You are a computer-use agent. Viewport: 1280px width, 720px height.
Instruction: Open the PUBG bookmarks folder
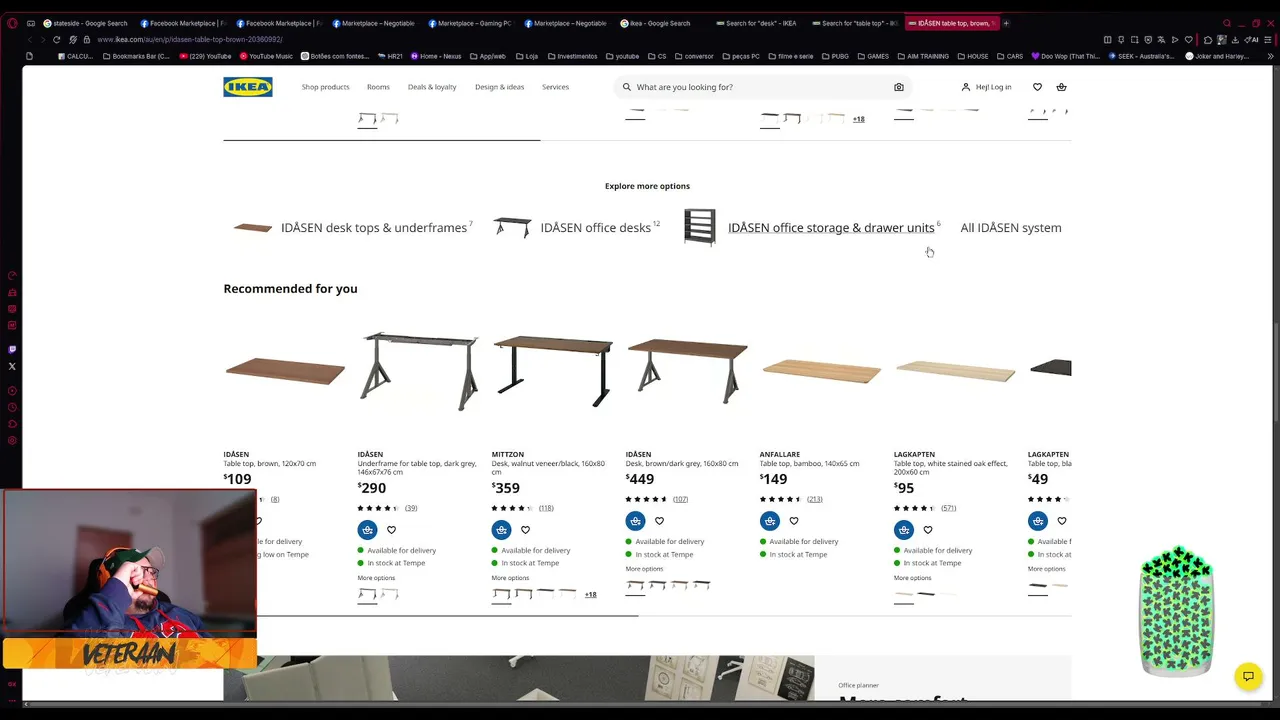[x=836, y=56]
